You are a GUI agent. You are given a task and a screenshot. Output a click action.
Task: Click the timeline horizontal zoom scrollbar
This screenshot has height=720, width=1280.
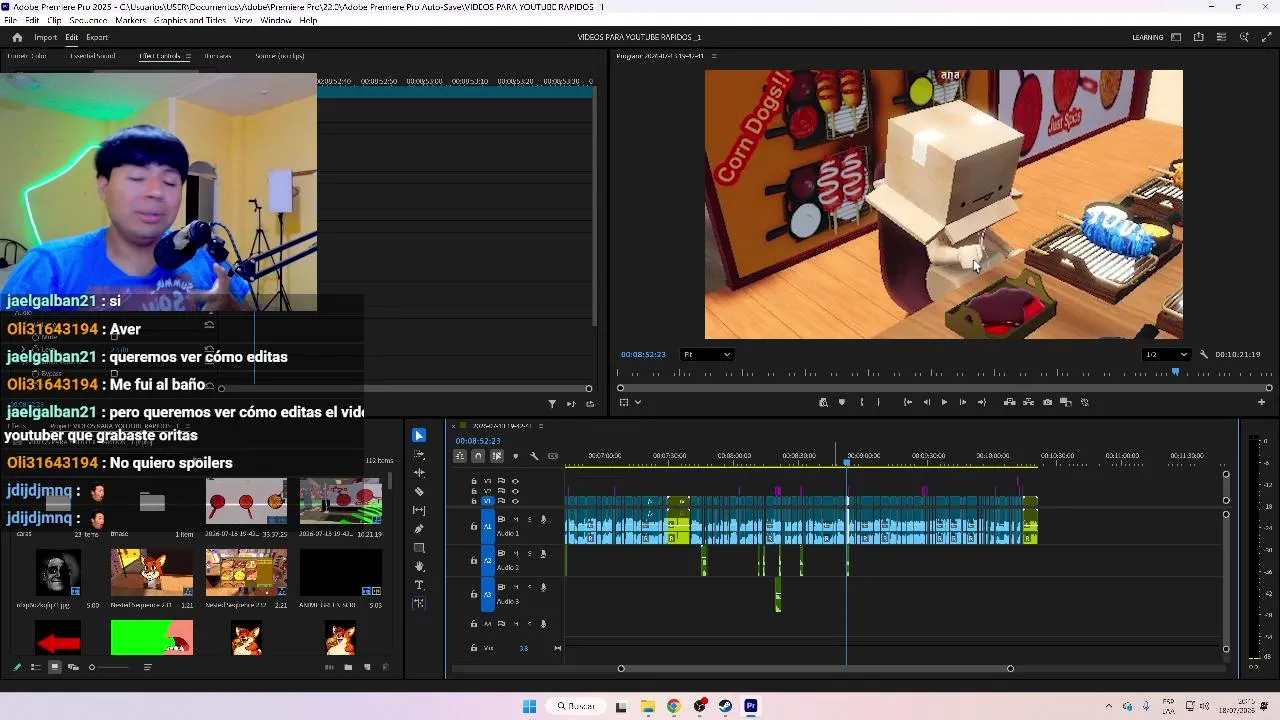coord(815,668)
